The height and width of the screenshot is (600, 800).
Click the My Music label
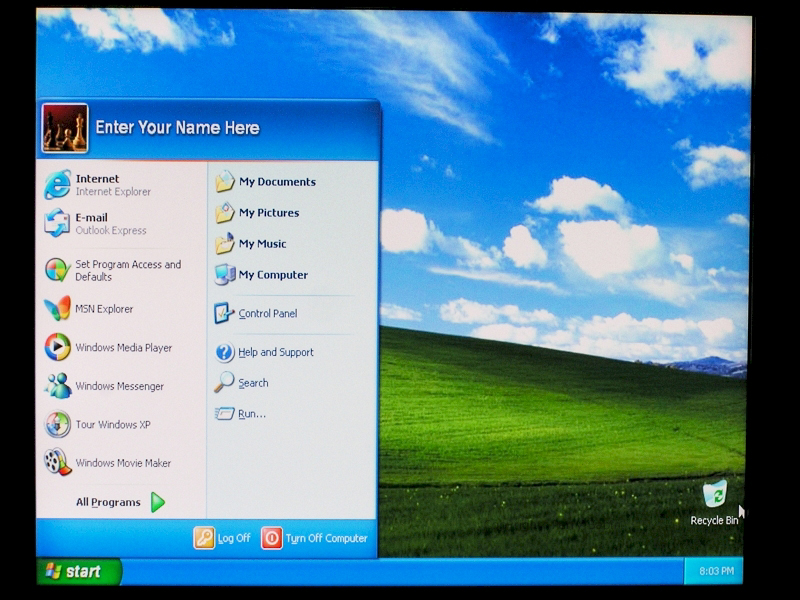263,244
